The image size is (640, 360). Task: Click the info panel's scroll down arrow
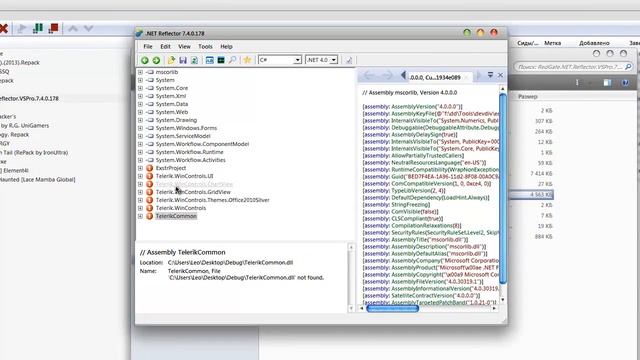click(351, 309)
